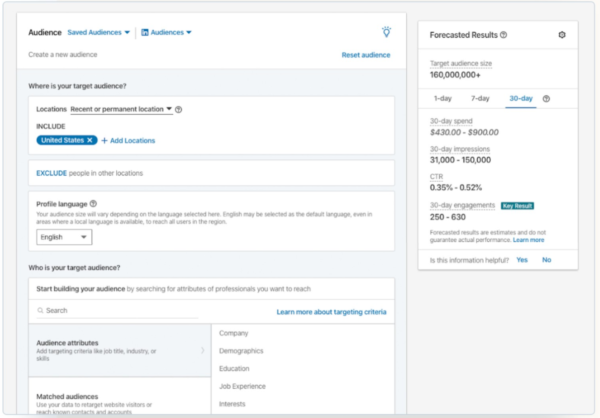This screenshot has width=600, height=418.
Task: Open Saved Audiences dropdown
Action: coord(98,33)
